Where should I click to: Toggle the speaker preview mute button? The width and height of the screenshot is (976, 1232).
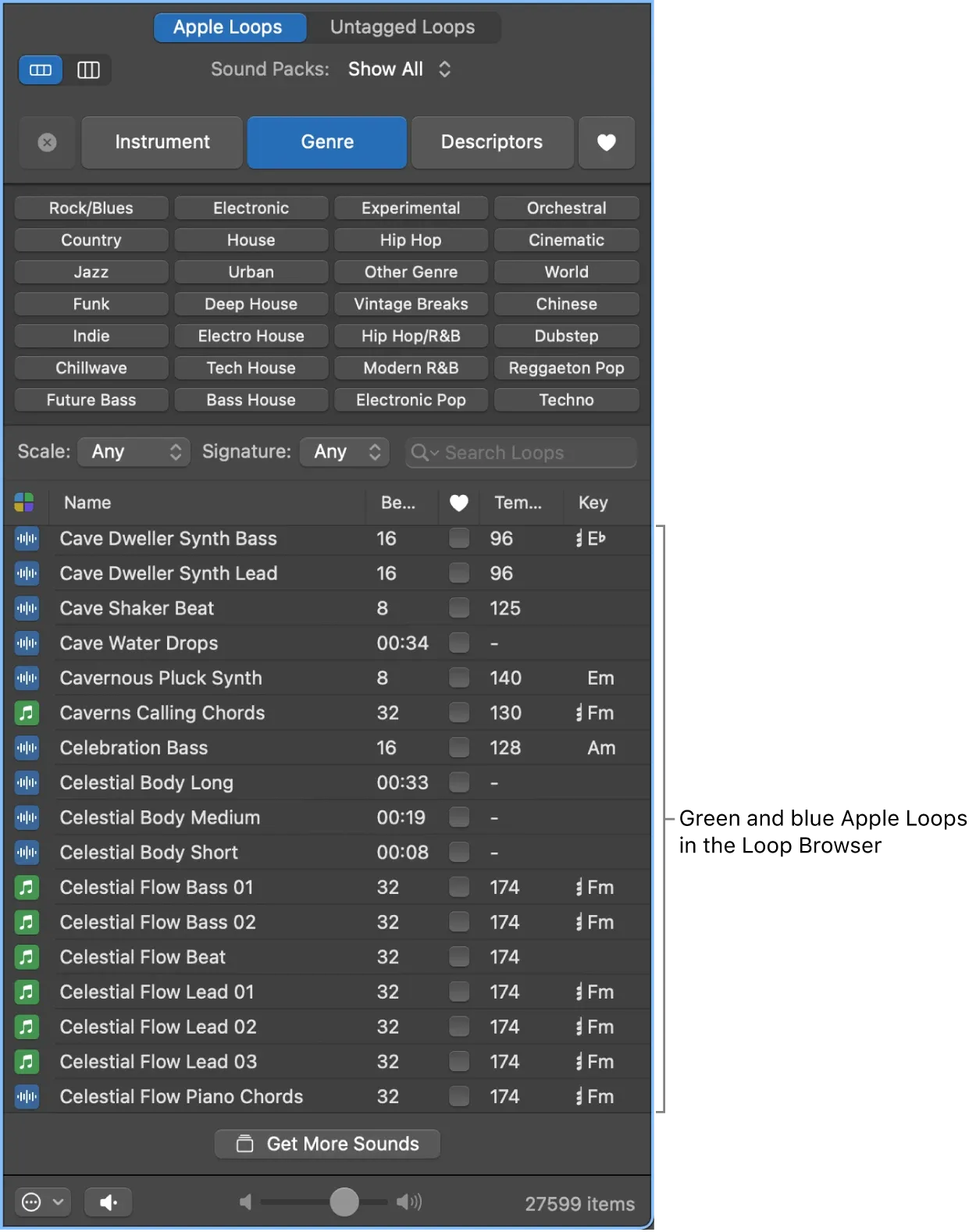109,1202
